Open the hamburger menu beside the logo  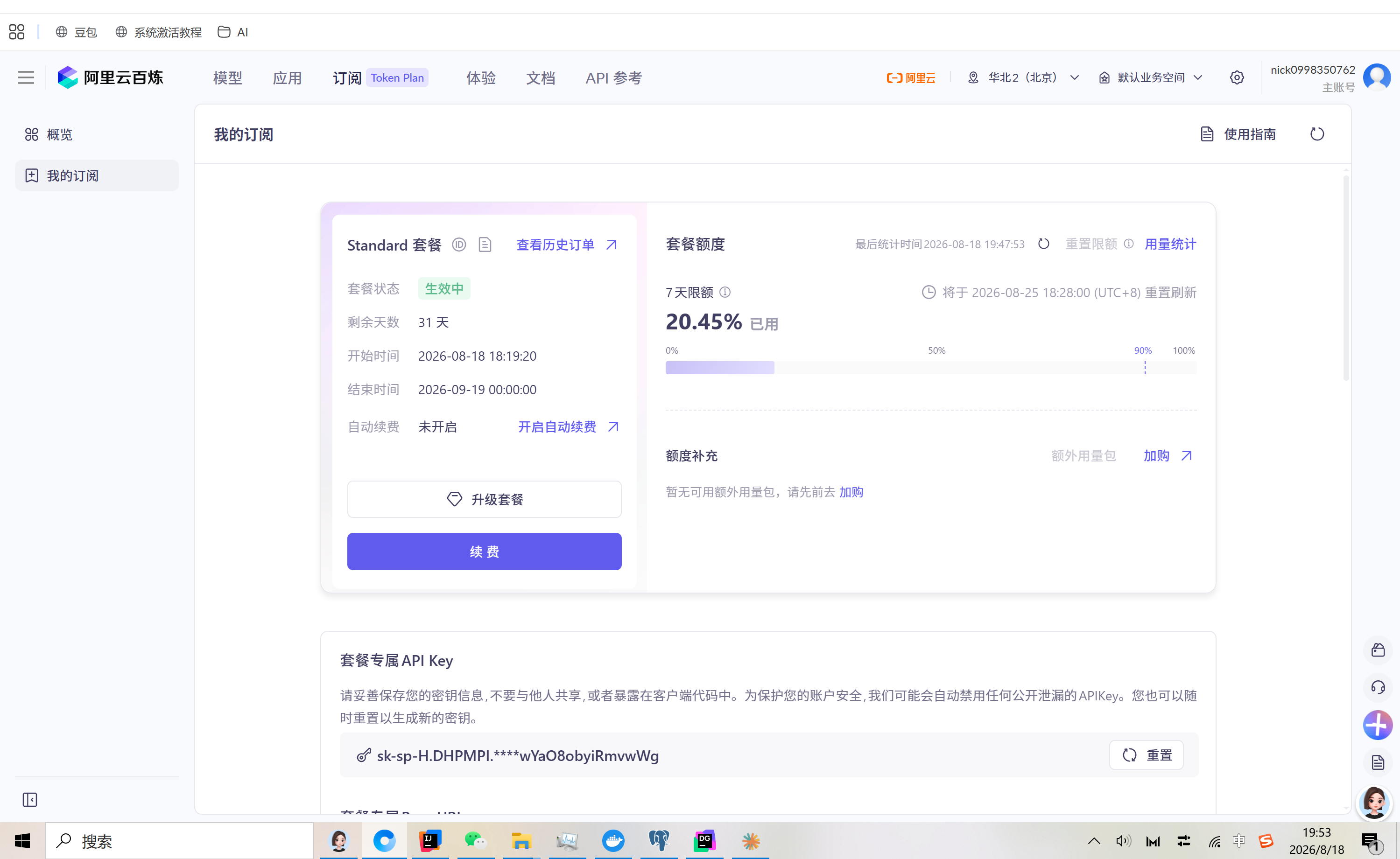(26, 77)
